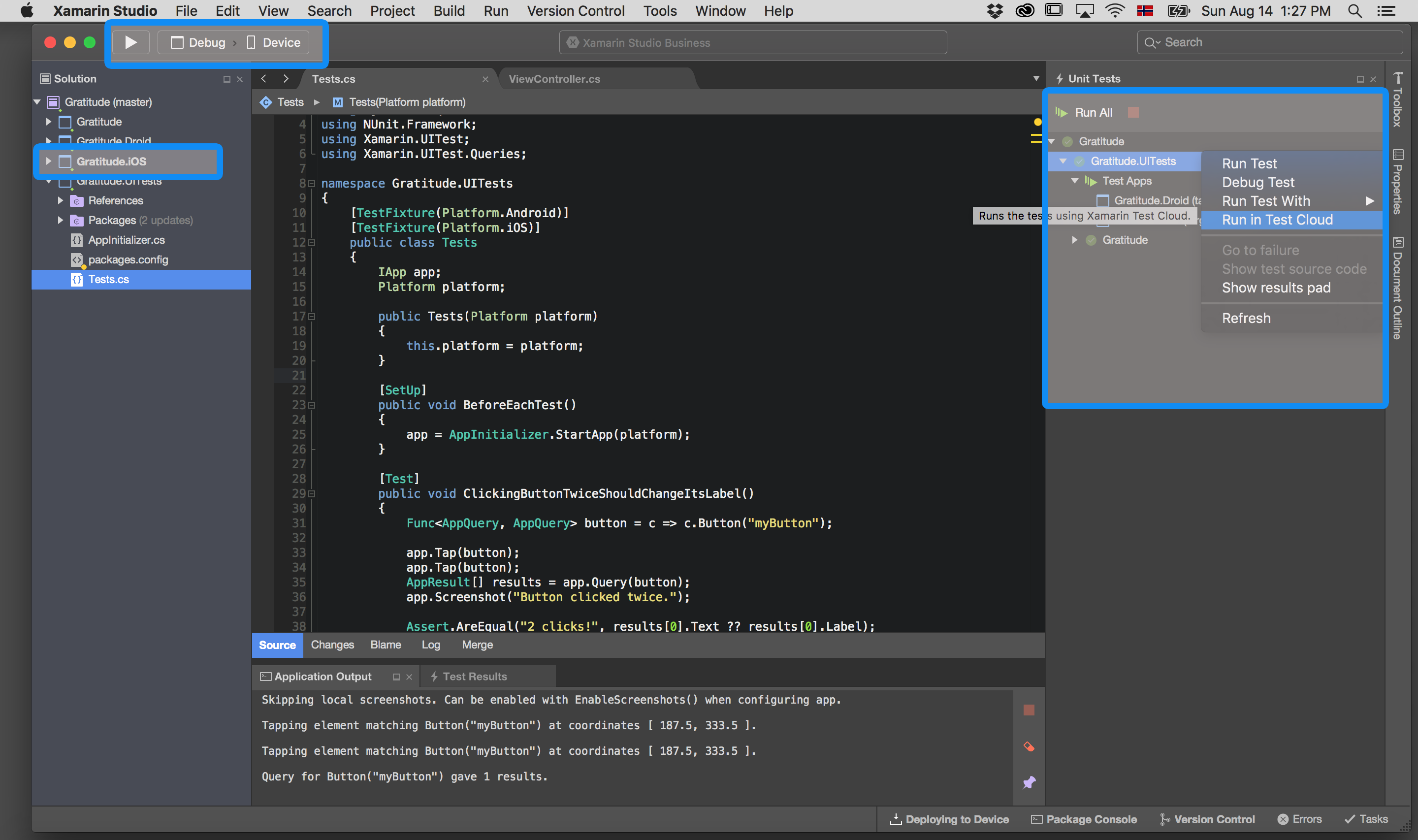
Task: Click the Xamarin Studio Business status field
Action: (x=752, y=42)
